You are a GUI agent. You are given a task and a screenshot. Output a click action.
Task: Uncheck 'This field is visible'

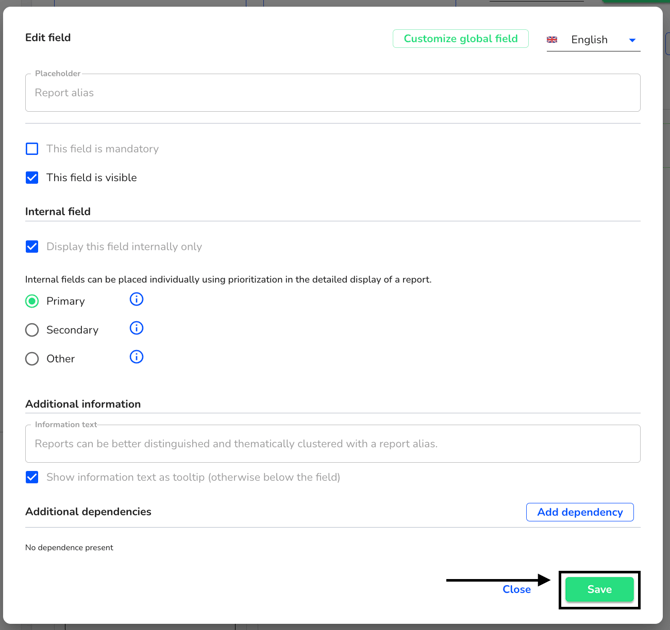pyautogui.click(x=32, y=178)
